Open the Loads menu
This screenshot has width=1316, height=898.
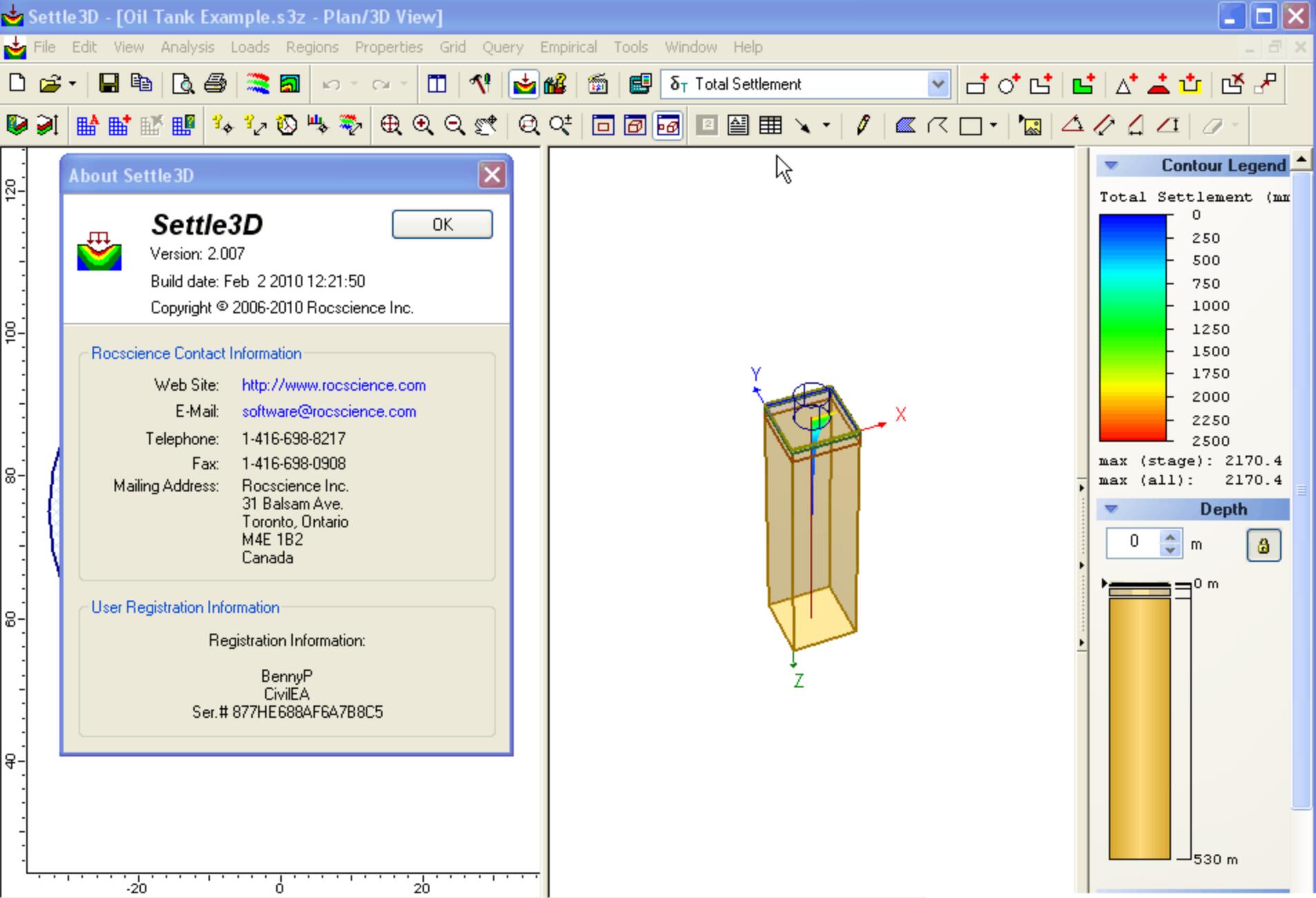(x=250, y=47)
